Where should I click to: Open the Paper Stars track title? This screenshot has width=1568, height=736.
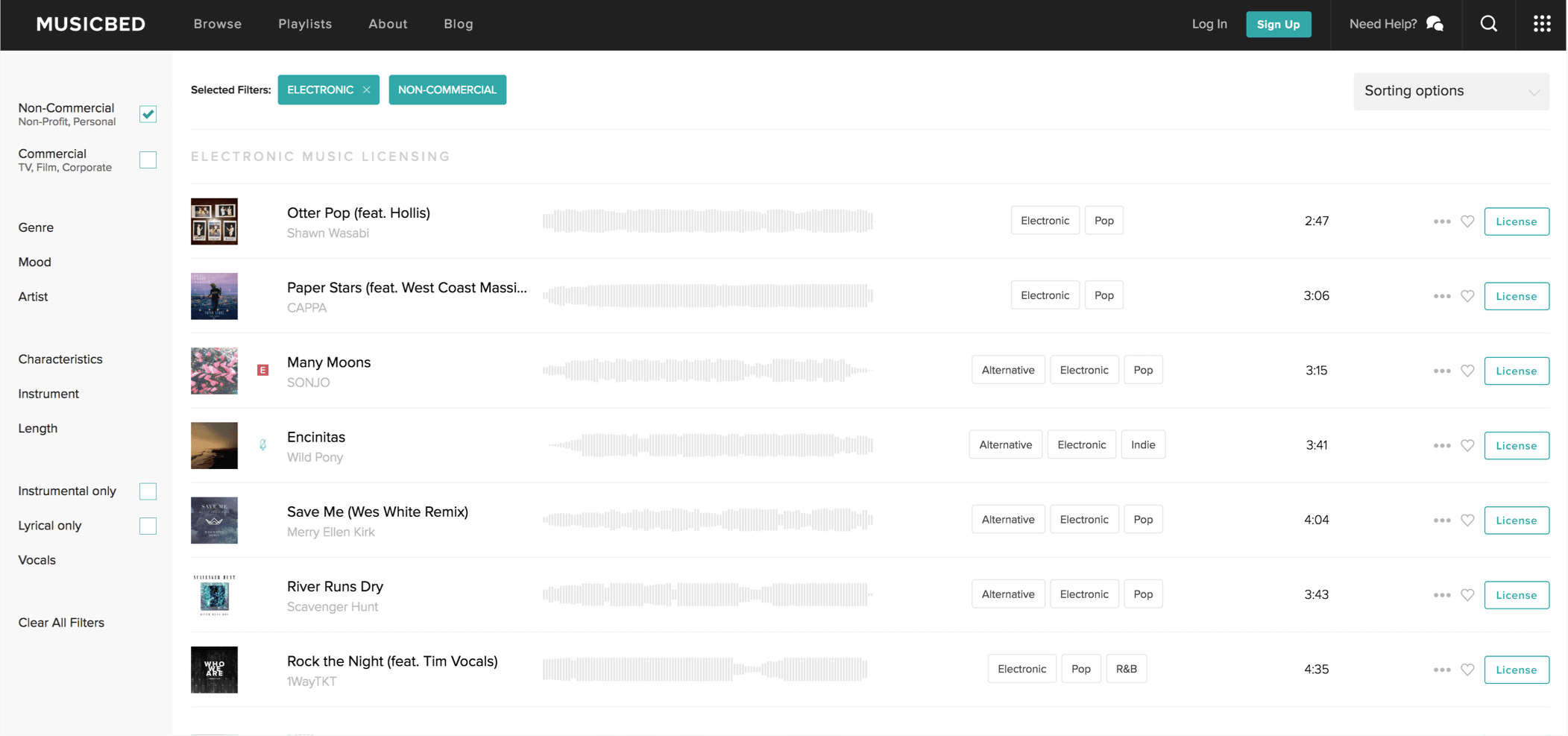(x=407, y=287)
